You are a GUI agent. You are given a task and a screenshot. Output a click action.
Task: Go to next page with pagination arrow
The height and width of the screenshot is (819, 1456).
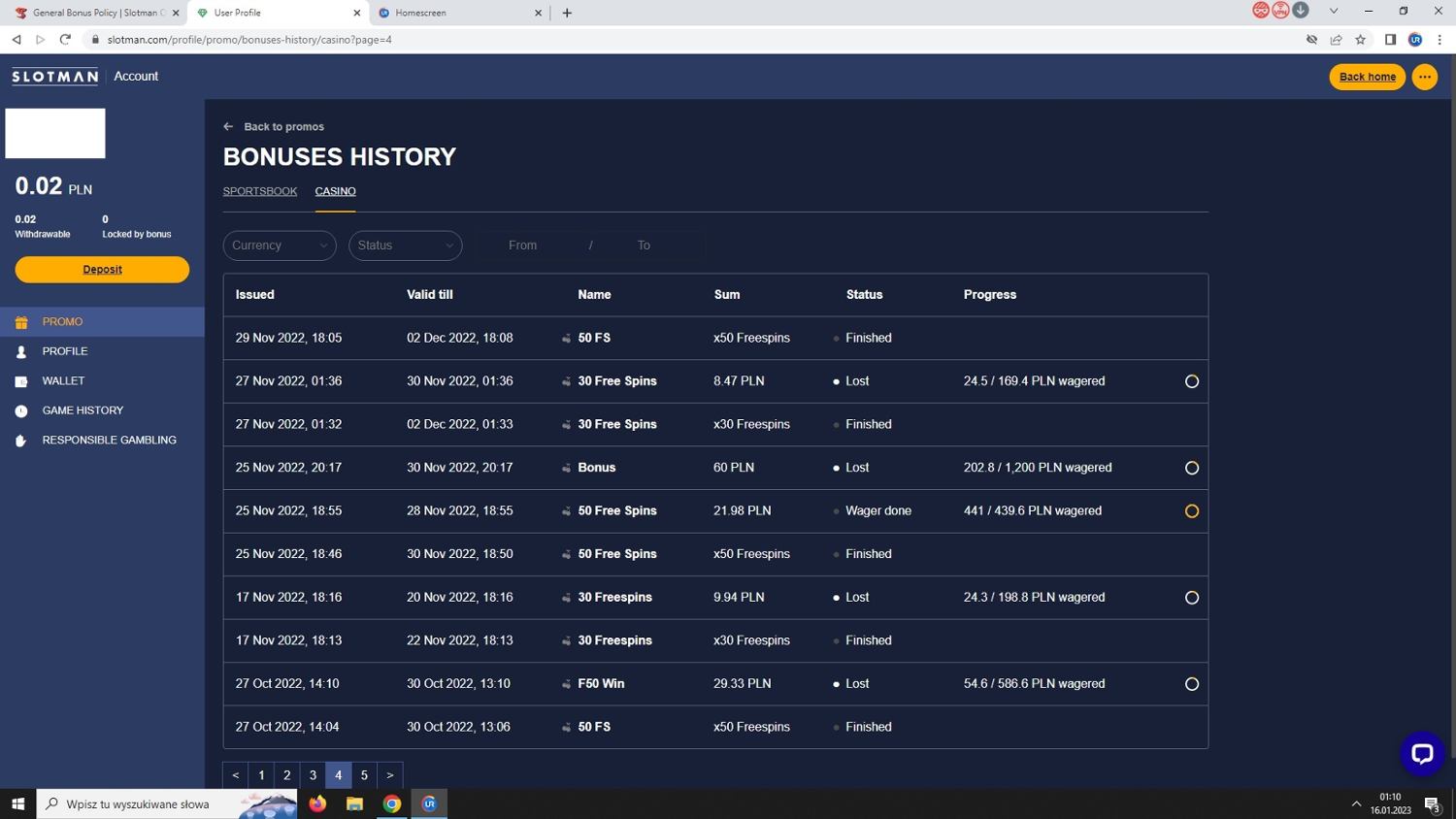pos(389,775)
